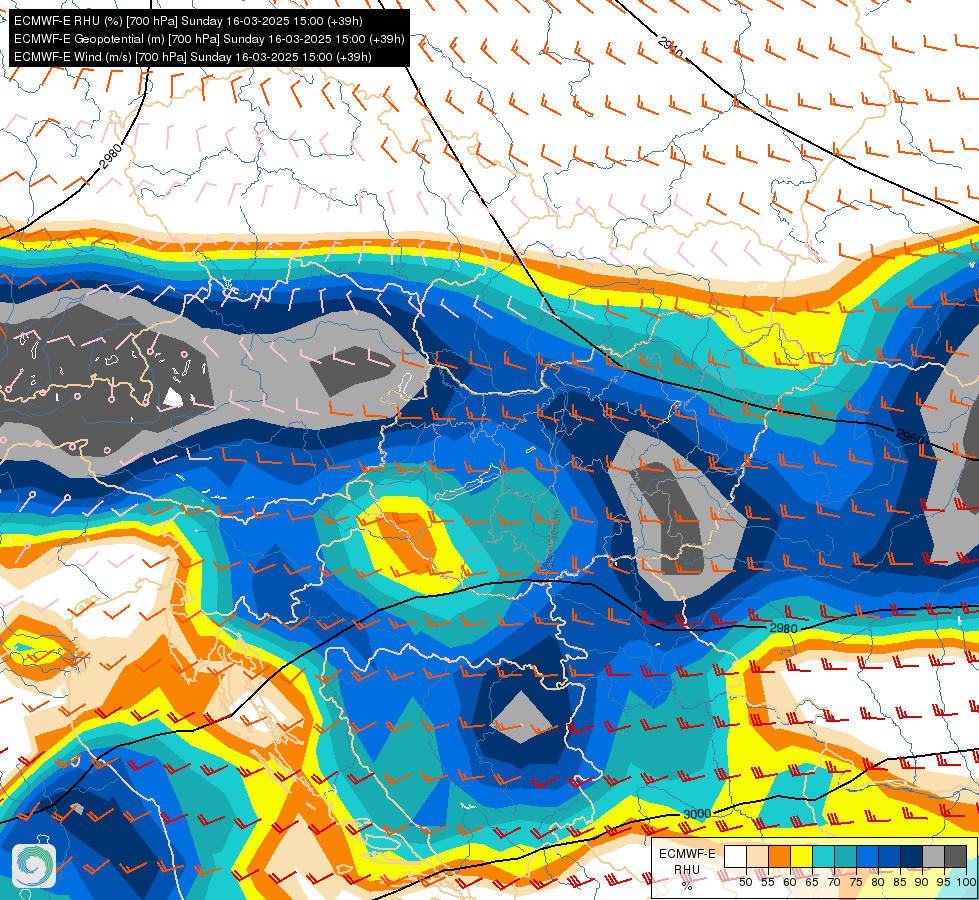Click the ECMWF-E RHU (%) title line

[x=188, y=21]
